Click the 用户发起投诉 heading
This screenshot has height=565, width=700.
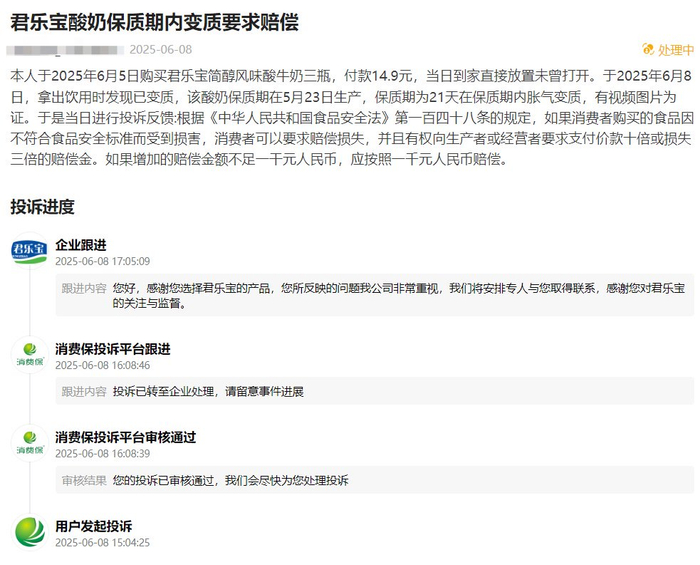pyautogui.click(x=94, y=526)
